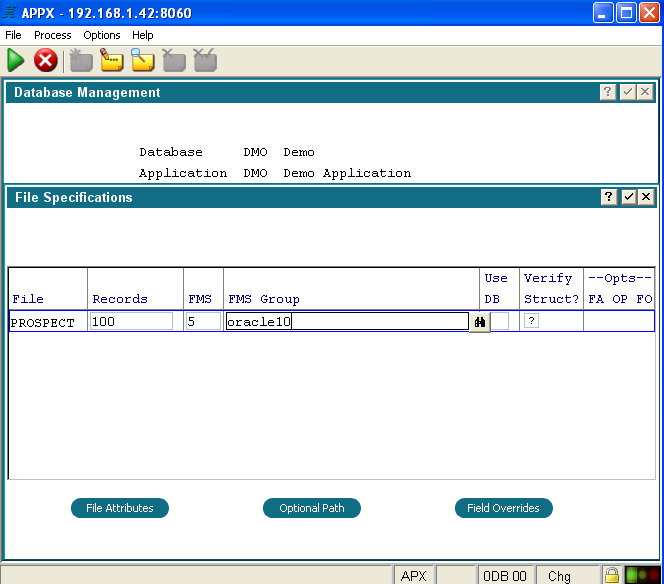Open the binoculars lookup beside FMS Group
The image size is (664, 584).
tap(480, 322)
